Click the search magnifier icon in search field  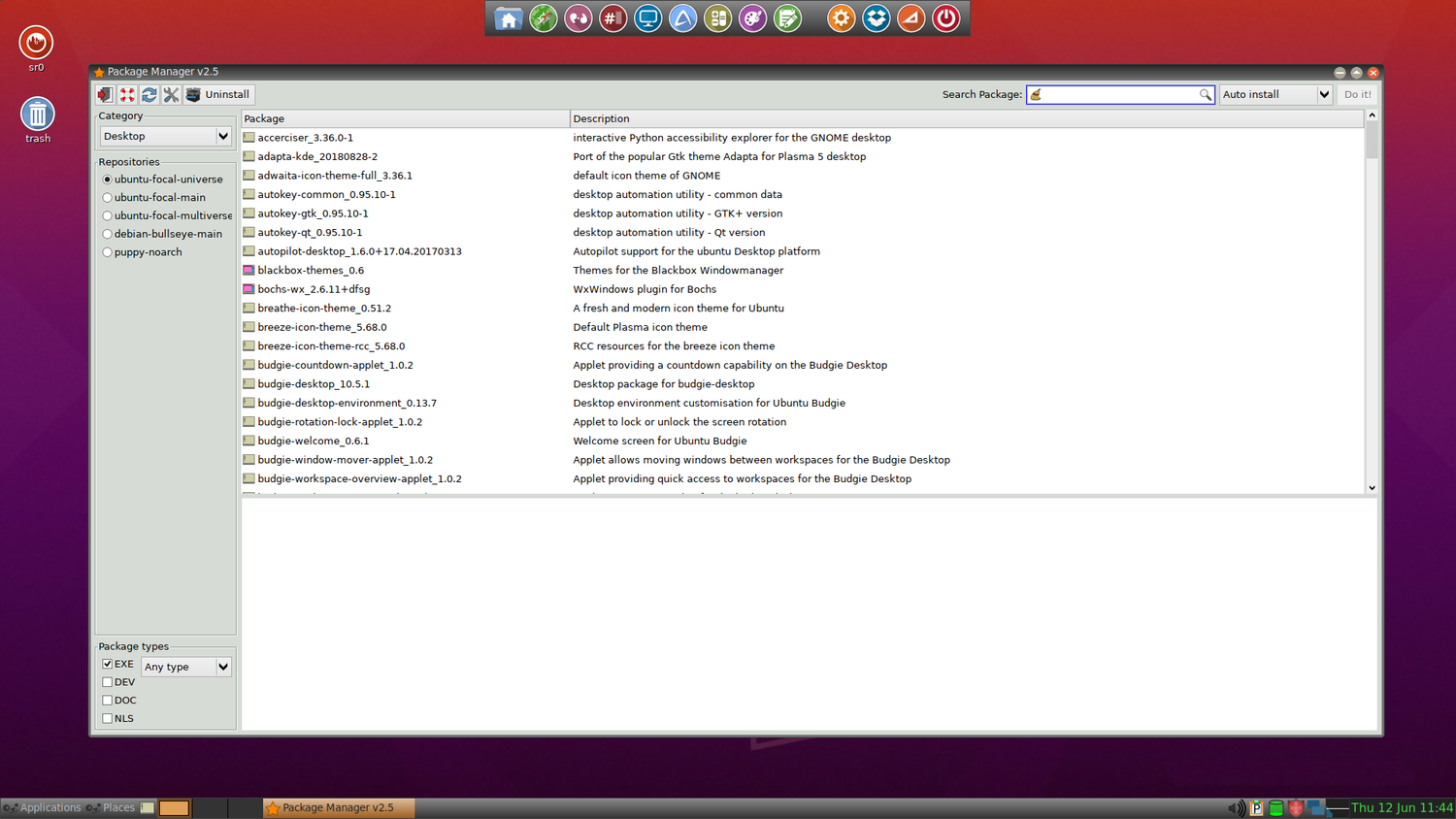1205,94
